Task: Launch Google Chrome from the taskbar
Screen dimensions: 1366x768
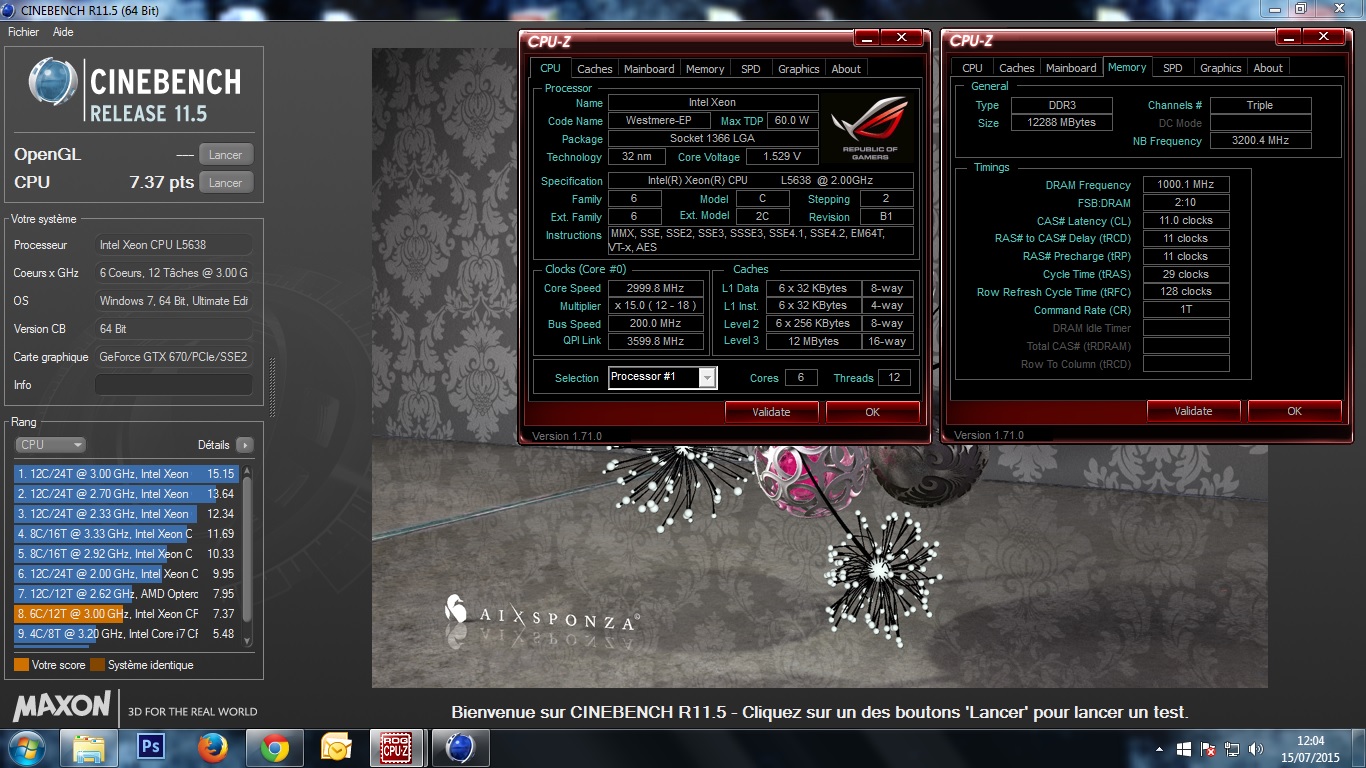Action: tap(275, 748)
